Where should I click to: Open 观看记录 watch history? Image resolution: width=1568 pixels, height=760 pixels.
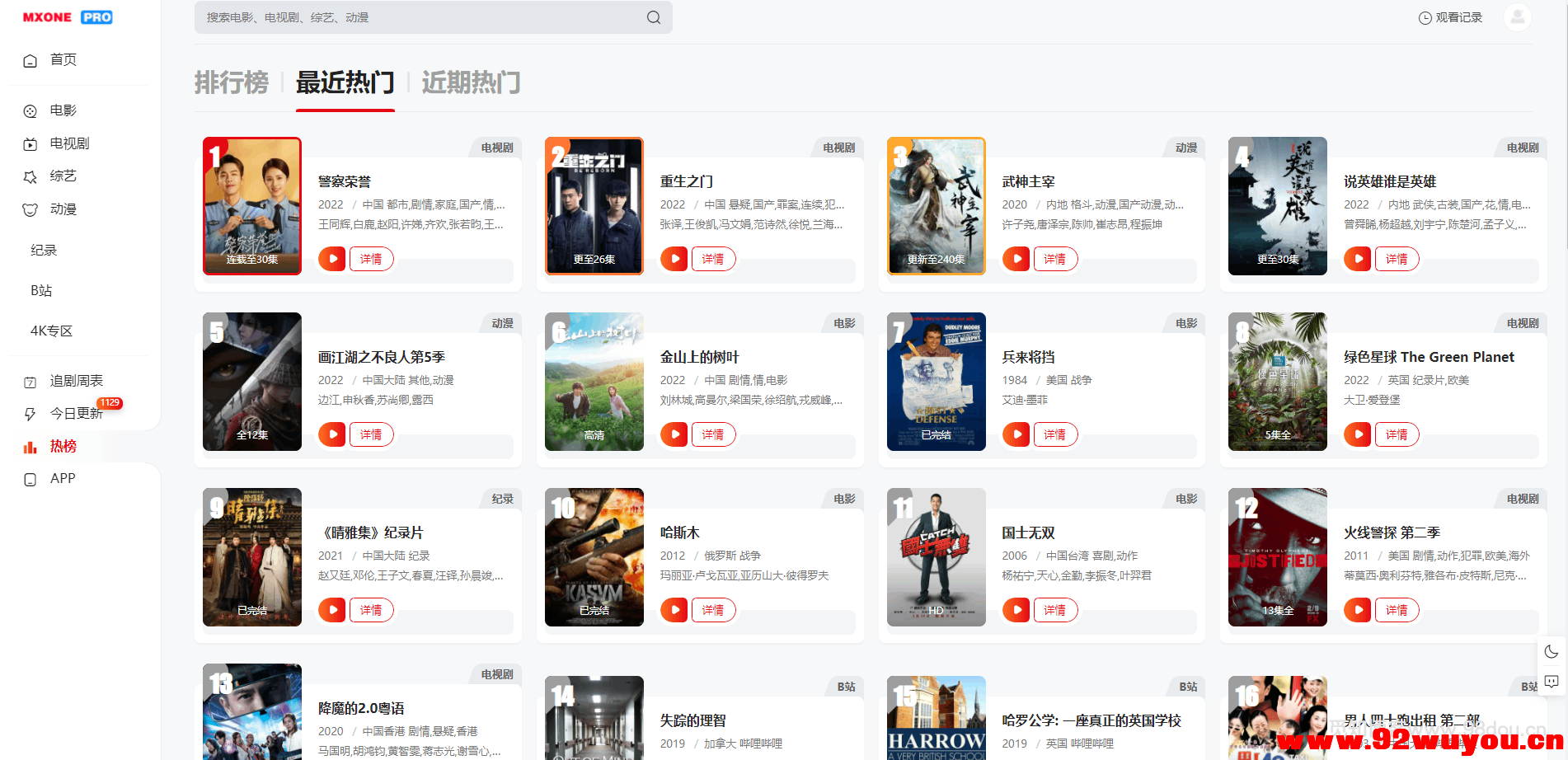(x=1449, y=16)
